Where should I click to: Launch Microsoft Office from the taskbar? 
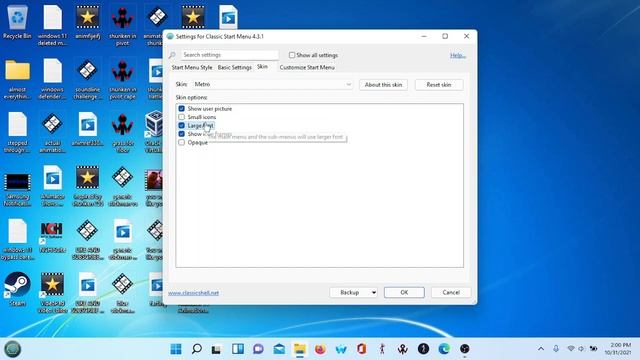coord(362,349)
